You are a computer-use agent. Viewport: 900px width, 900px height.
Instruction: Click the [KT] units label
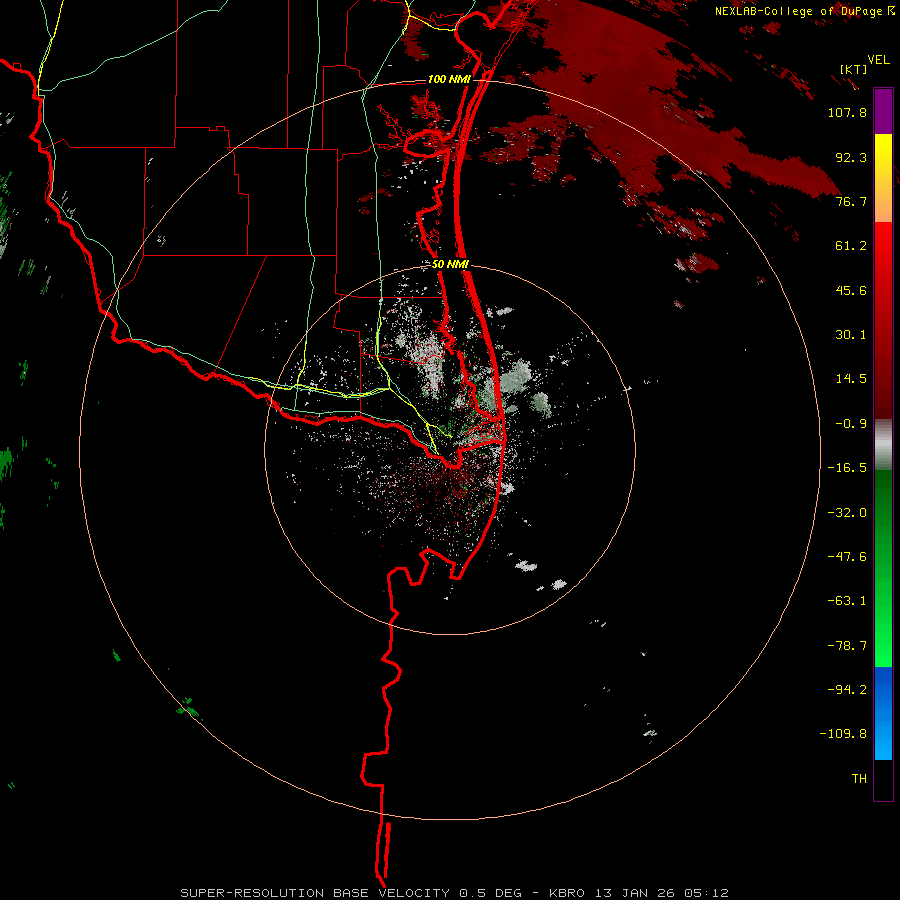[853, 69]
